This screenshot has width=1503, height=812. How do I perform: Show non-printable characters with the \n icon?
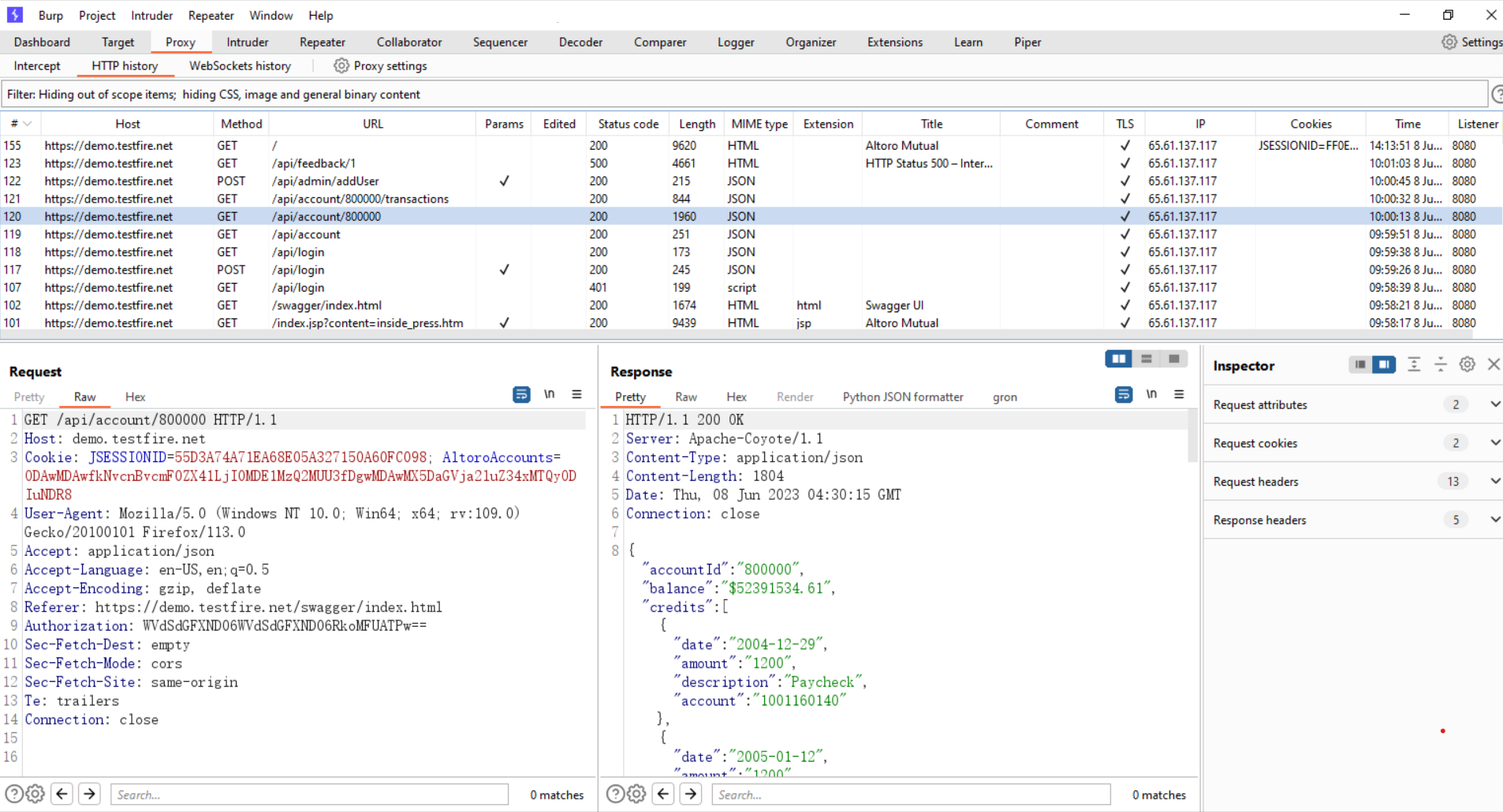(550, 394)
